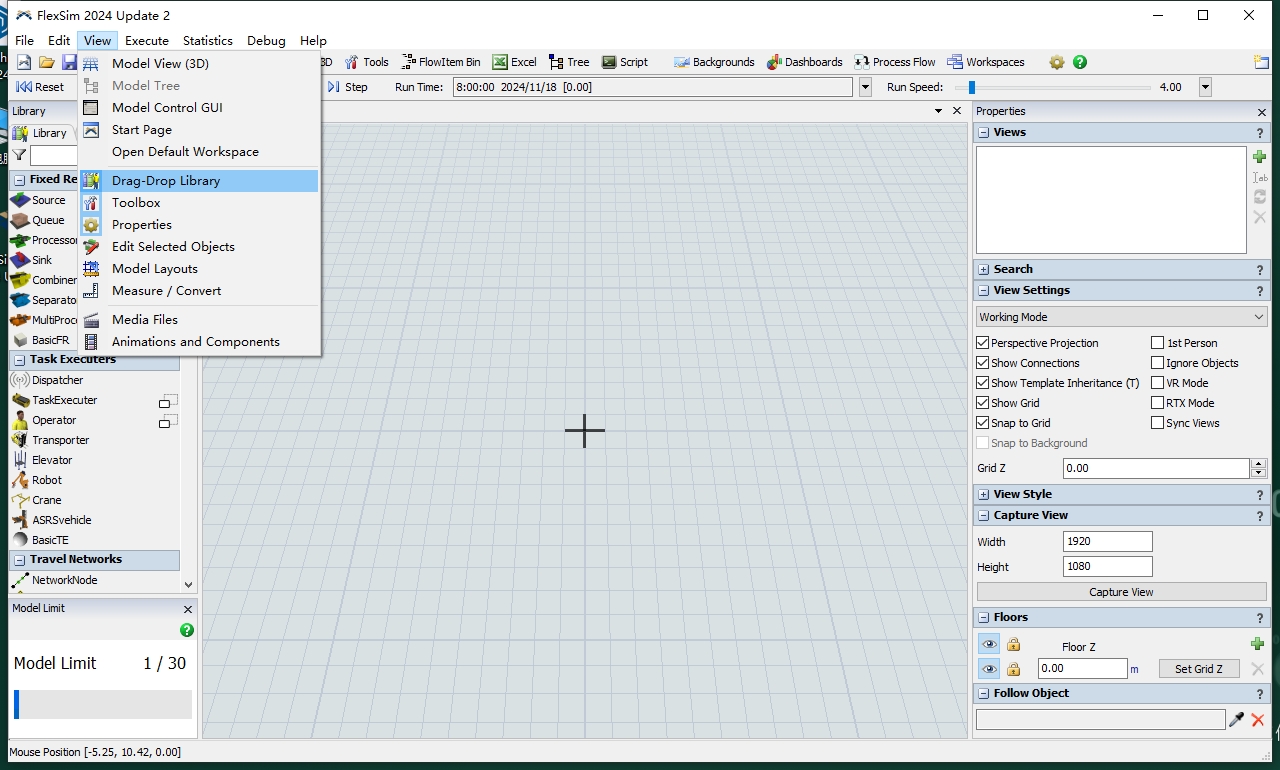Open the Run Time dropdown arrow
The height and width of the screenshot is (770, 1280).
865,87
